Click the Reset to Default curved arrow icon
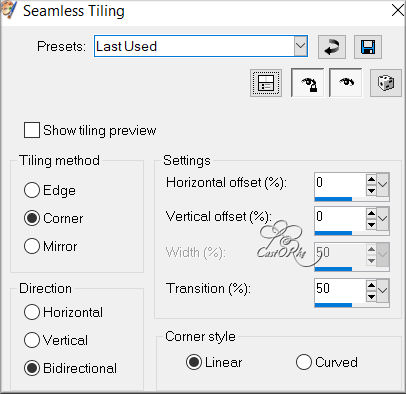This screenshot has width=406, height=394. pyautogui.click(x=331, y=47)
